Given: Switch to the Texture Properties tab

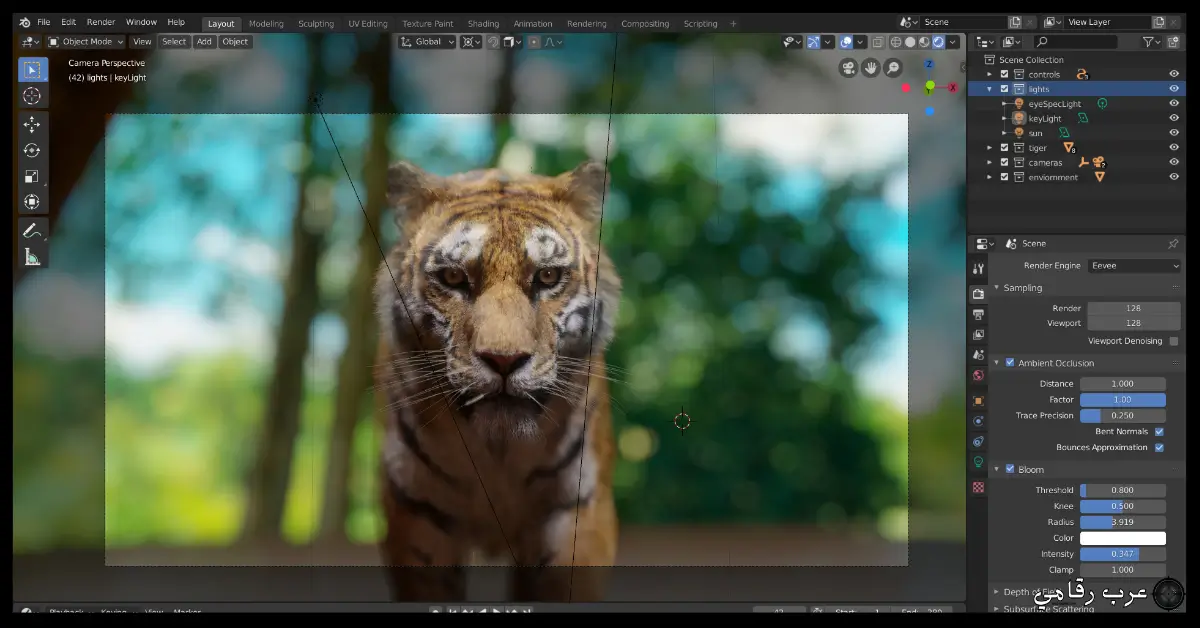Looking at the screenshot, I should (x=978, y=487).
